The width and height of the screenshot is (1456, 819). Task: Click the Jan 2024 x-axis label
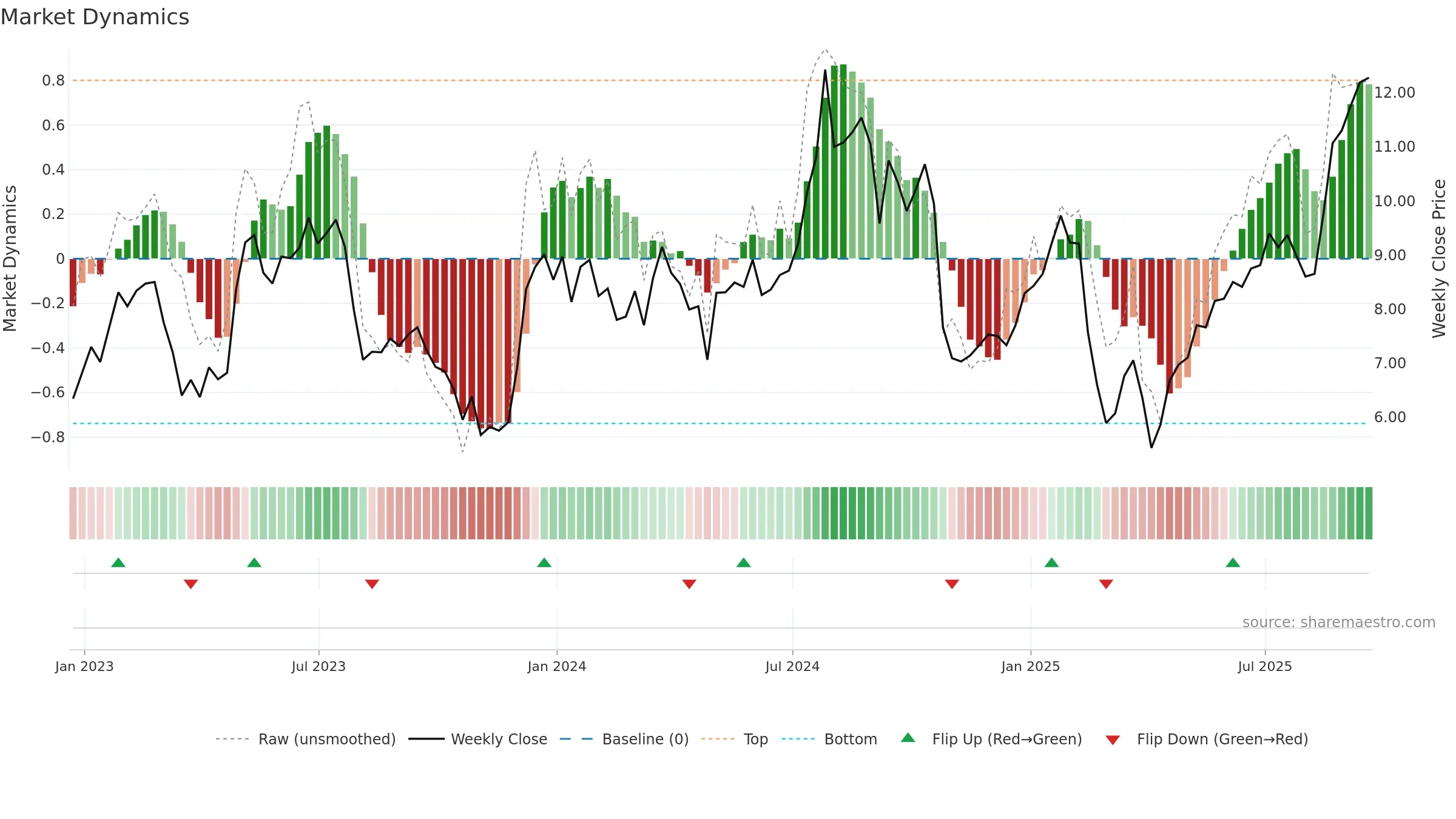557,666
